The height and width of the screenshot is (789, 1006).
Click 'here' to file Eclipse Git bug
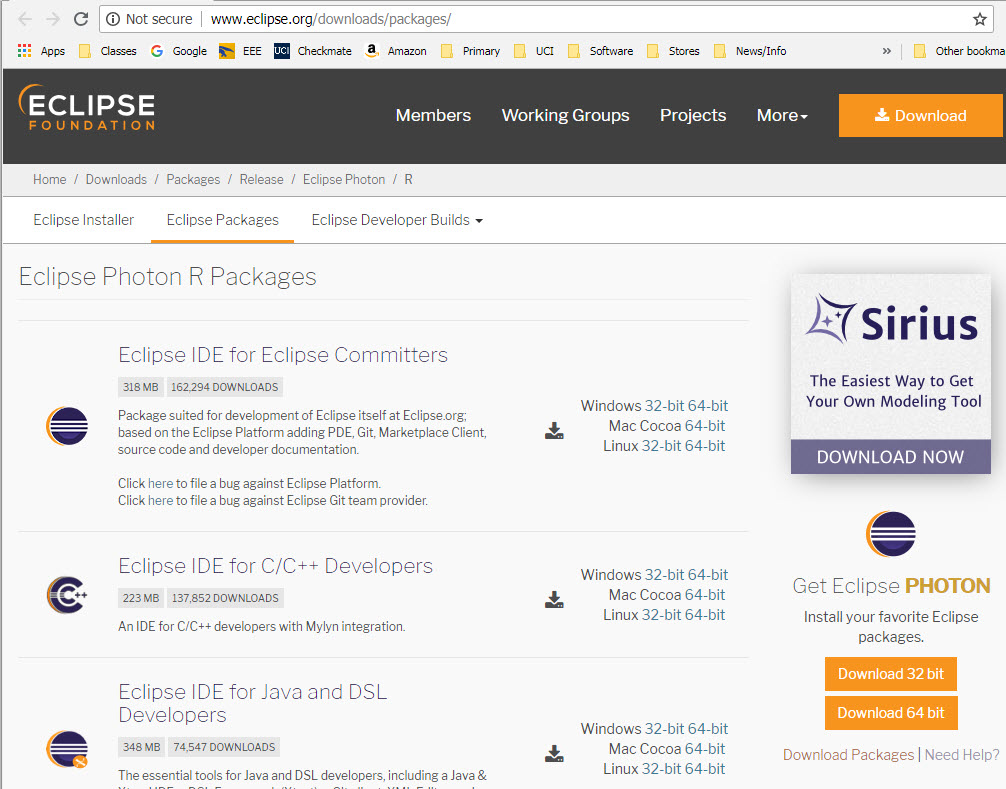160,500
